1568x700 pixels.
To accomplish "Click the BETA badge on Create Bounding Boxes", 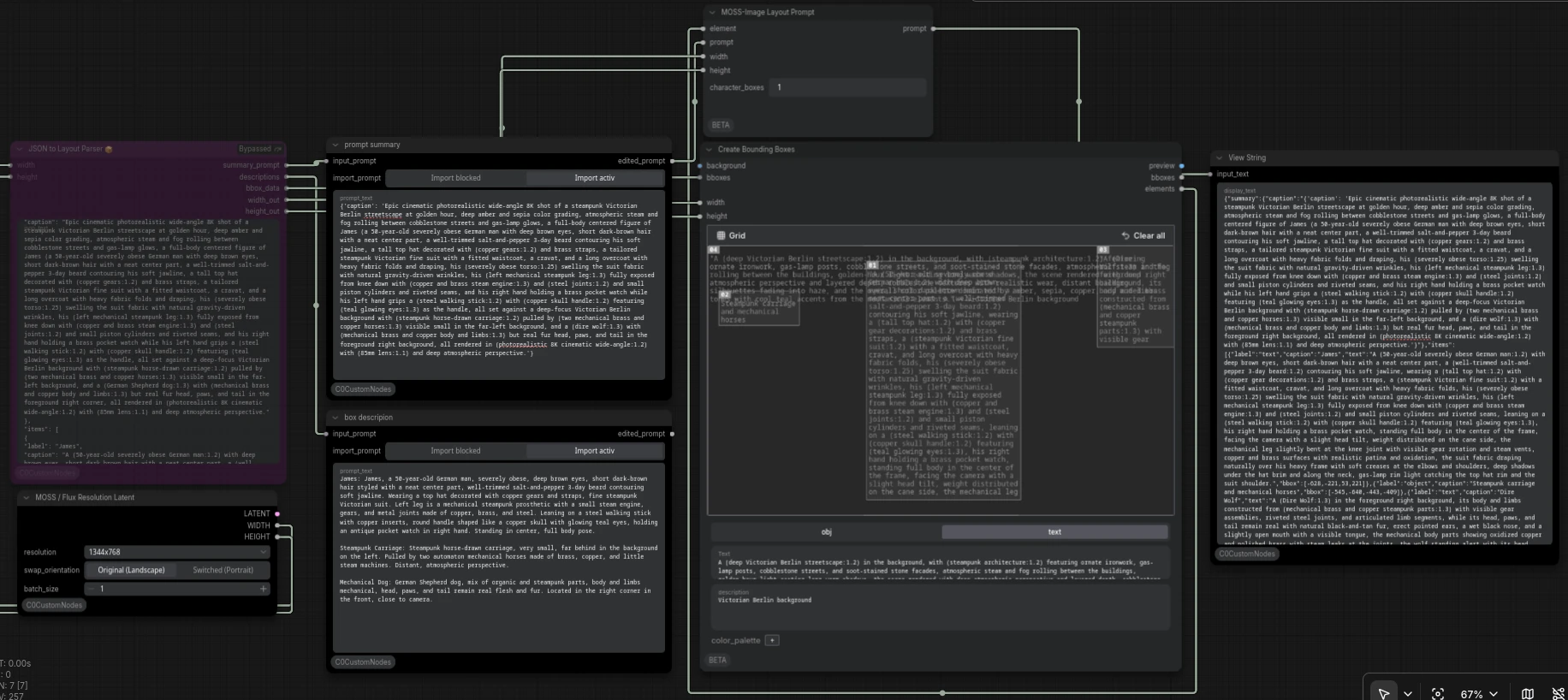I will [717, 661].
